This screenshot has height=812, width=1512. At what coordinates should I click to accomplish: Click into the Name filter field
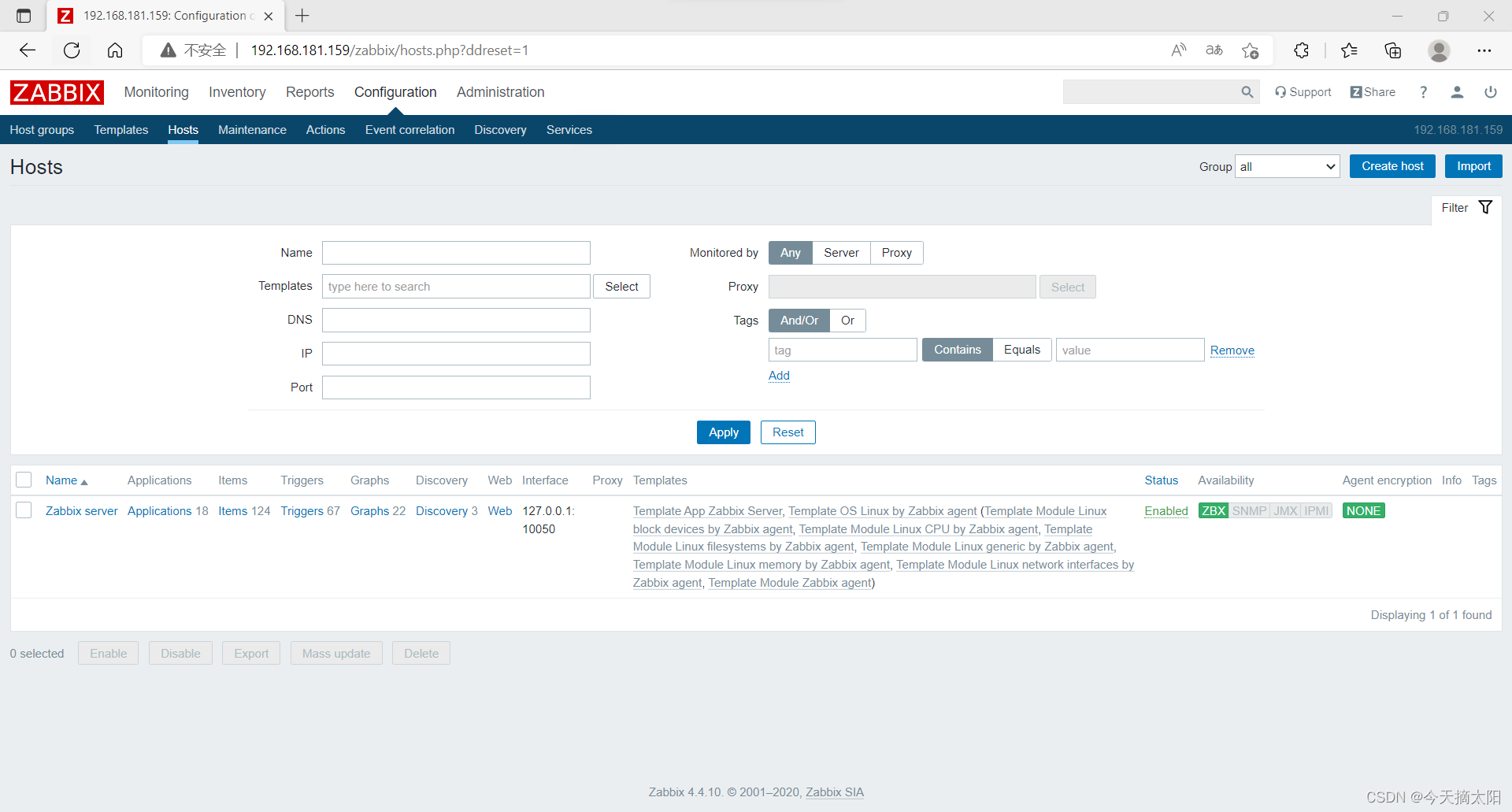[456, 253]
